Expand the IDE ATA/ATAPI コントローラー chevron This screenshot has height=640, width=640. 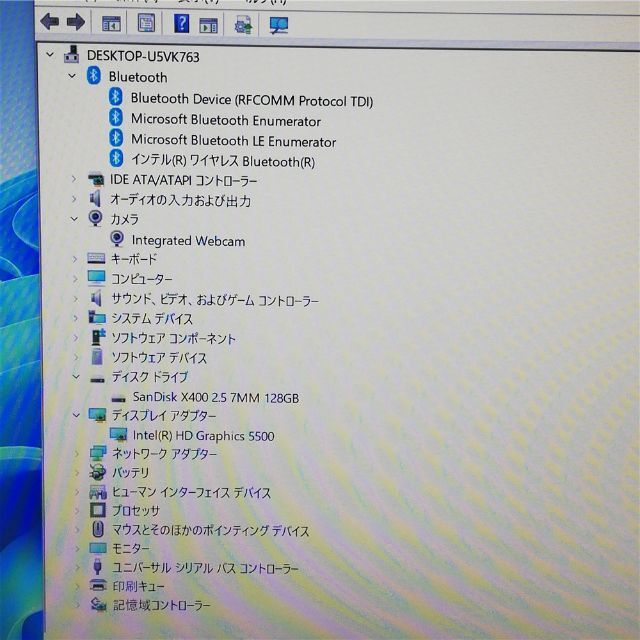click(73, 178)
